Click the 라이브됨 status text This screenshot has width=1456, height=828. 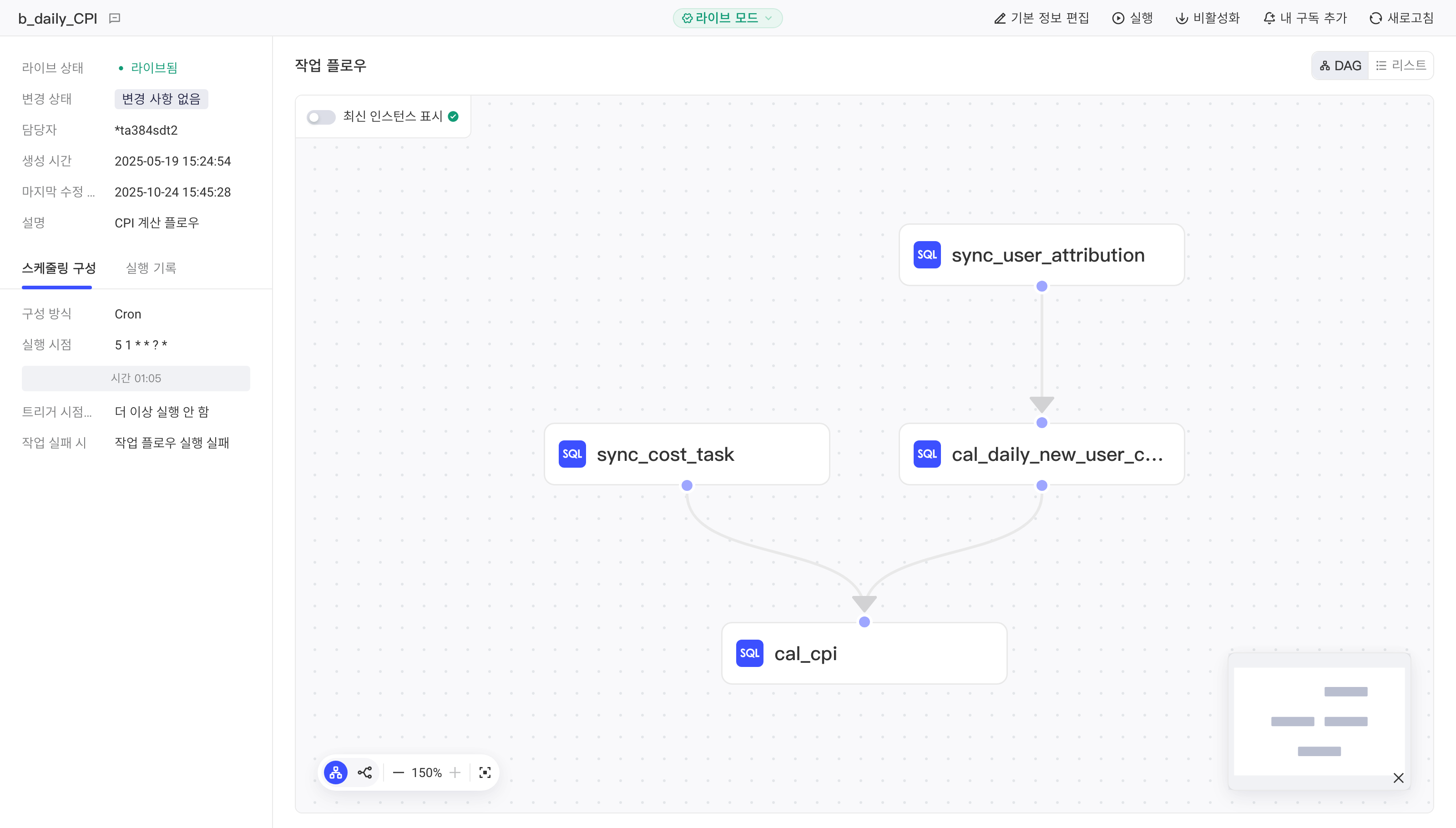tap(154, 68)
